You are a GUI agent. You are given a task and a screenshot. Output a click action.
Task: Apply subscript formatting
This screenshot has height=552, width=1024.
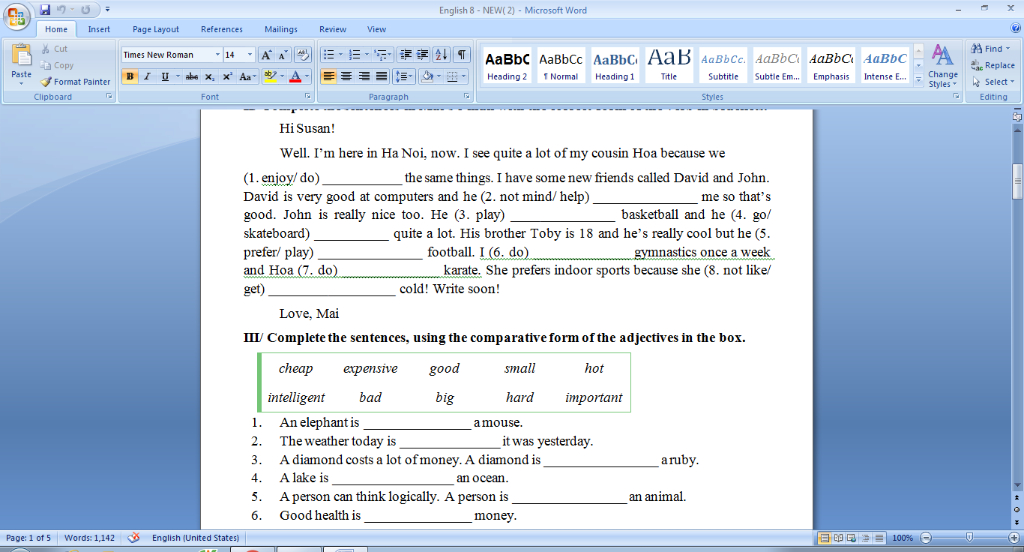click(209, 76)
